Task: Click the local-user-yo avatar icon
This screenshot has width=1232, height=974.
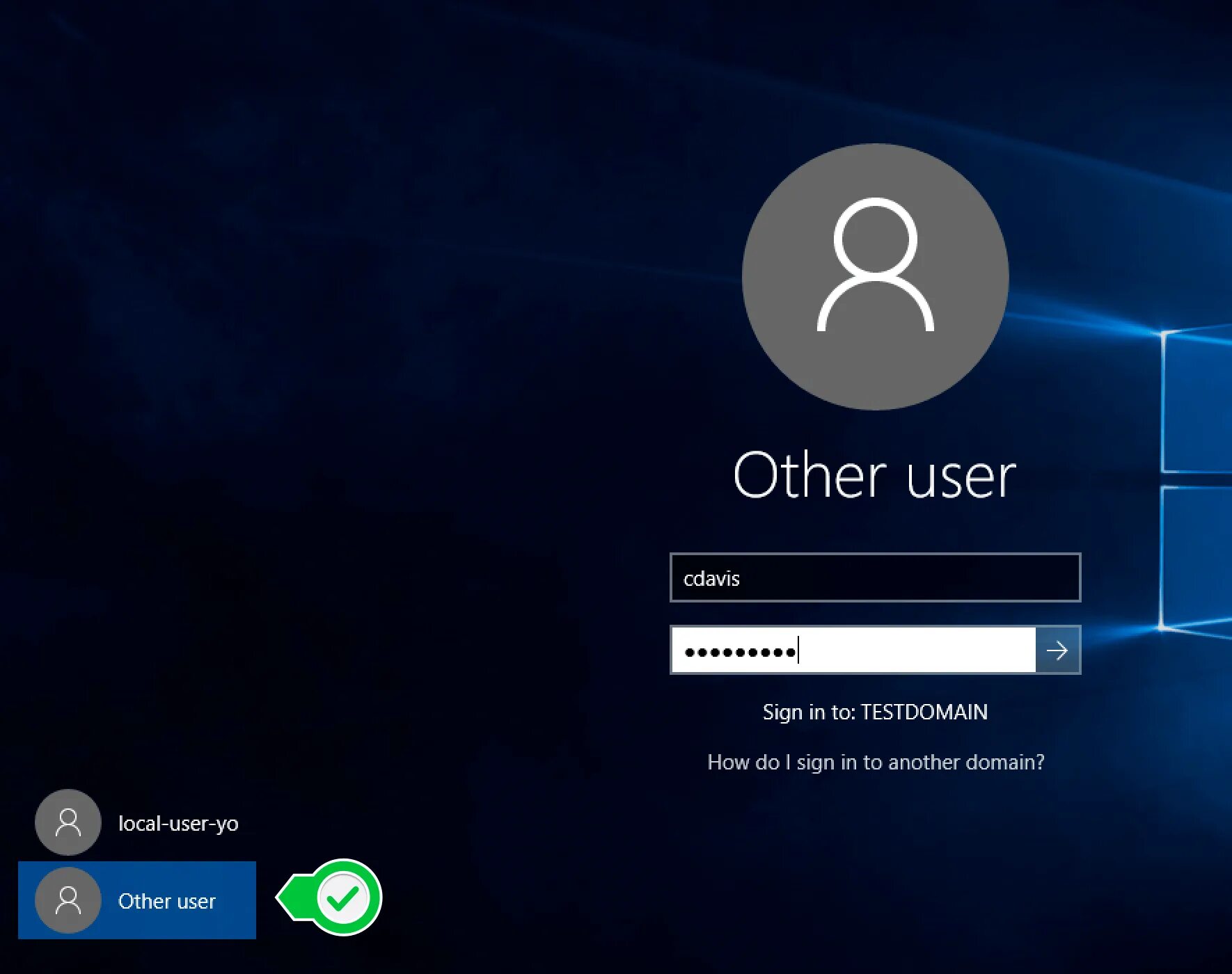Action: (68, 822)
